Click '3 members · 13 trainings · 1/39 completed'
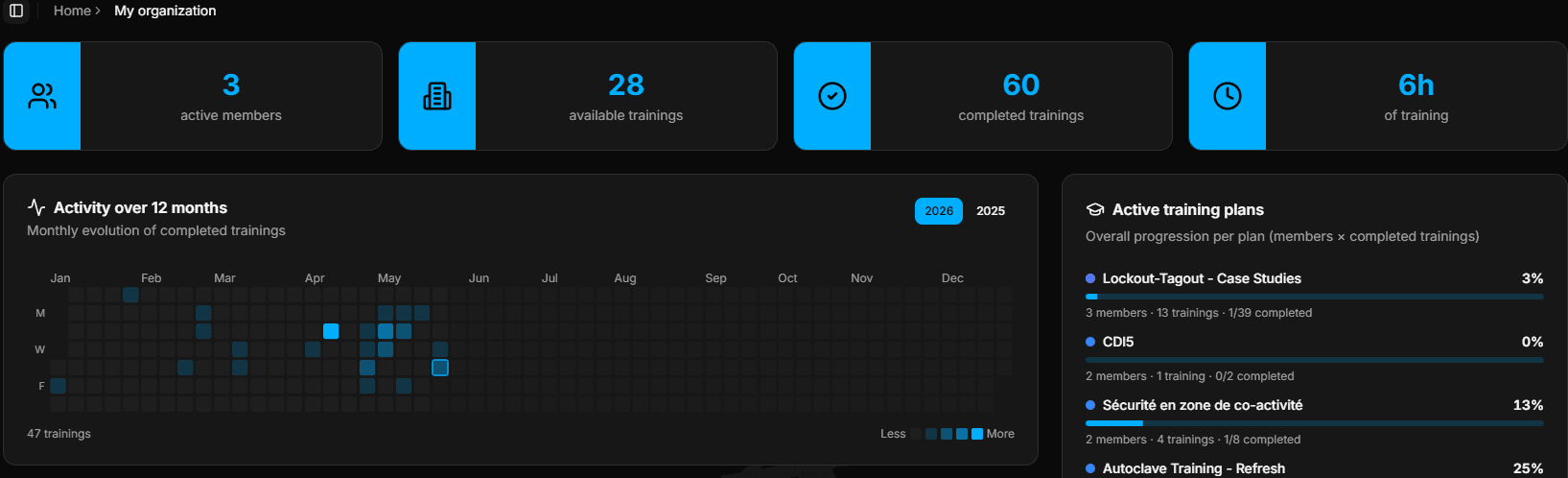1568x478 pixels. (1199, 313)
